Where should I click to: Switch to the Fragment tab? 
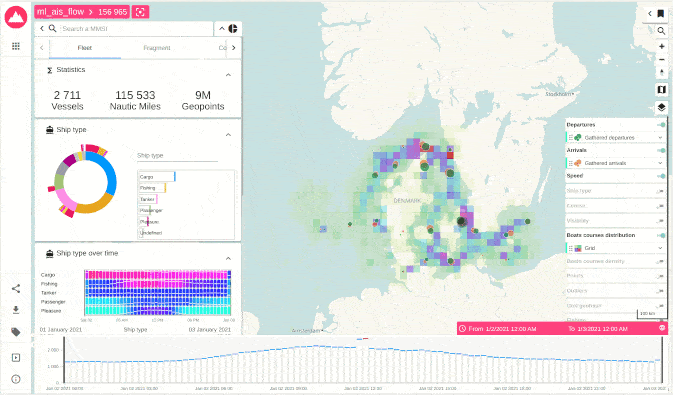[x=157, y=48]
